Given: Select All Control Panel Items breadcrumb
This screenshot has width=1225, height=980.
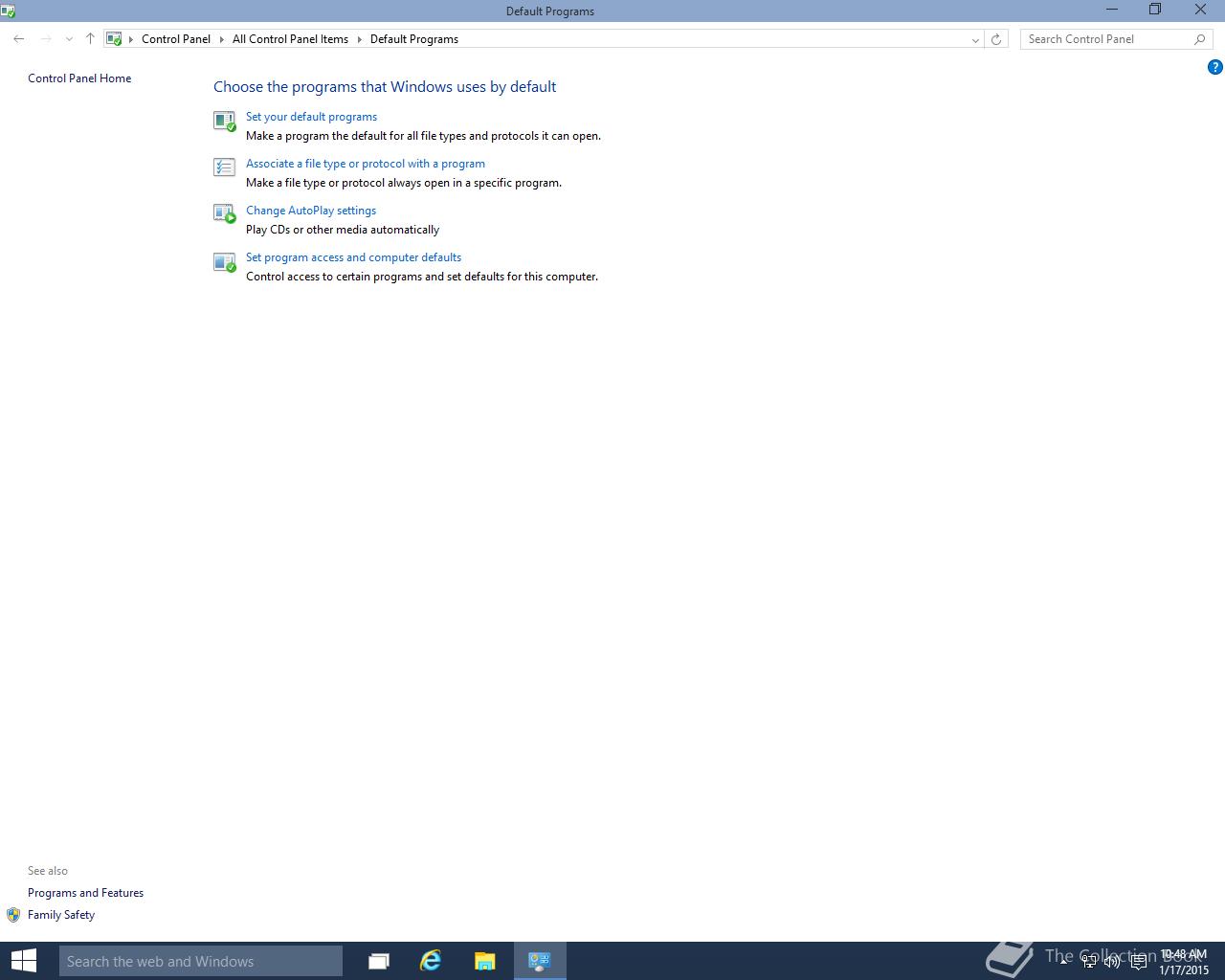Looking at the screenshot, I should 290,39.
